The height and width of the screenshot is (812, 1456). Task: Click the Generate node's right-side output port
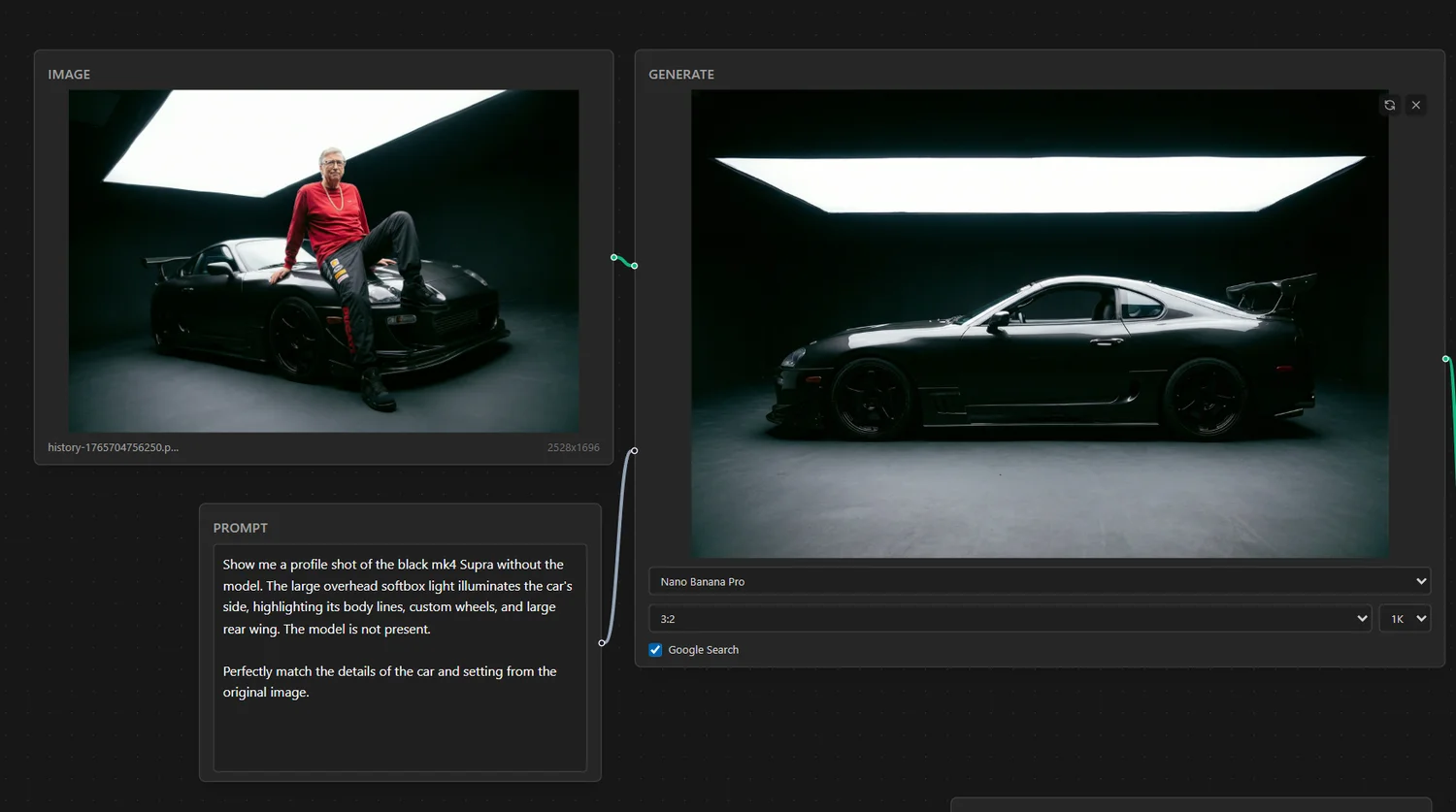[1445, 359]
